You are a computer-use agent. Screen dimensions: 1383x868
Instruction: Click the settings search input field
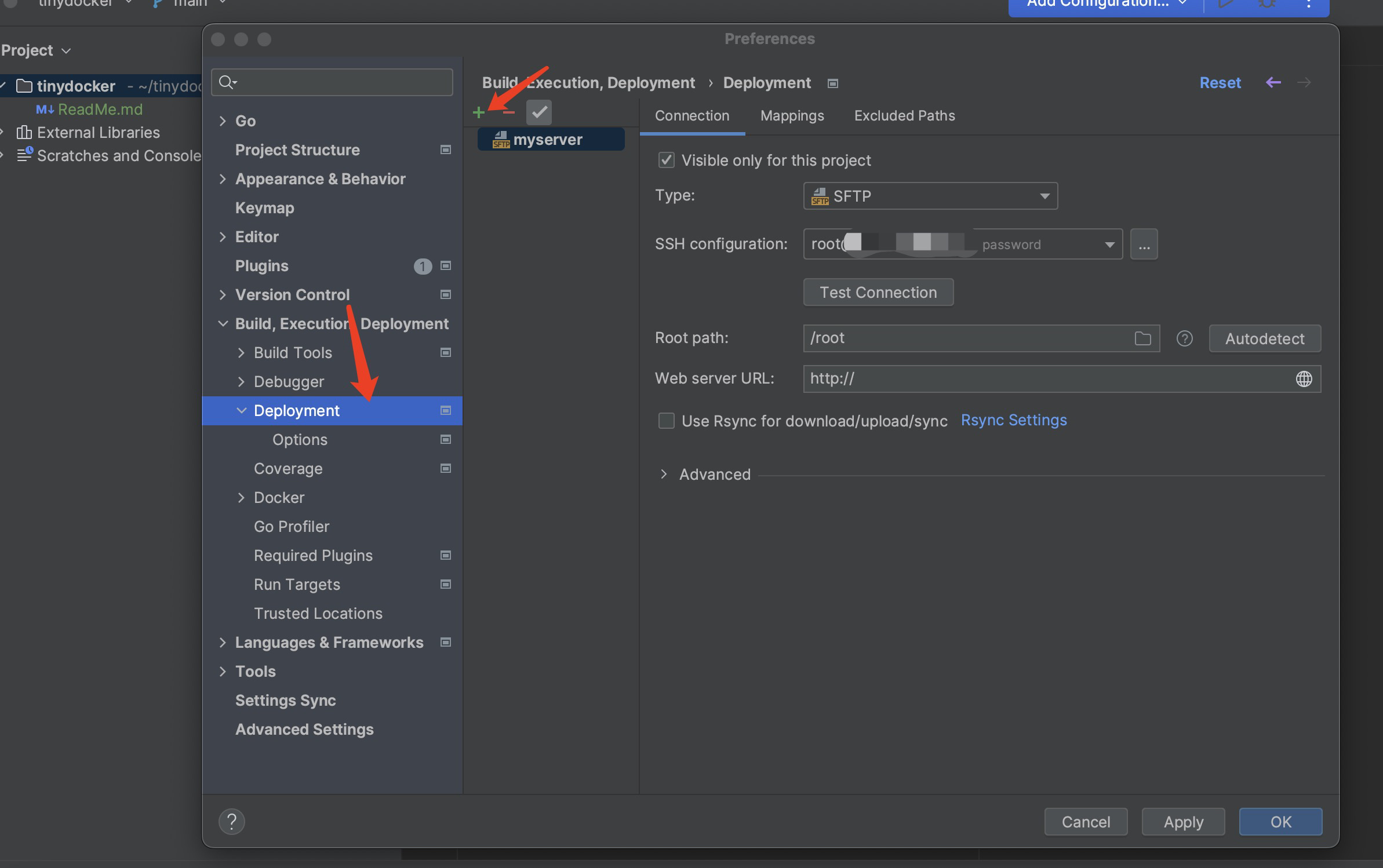(342, 82)
